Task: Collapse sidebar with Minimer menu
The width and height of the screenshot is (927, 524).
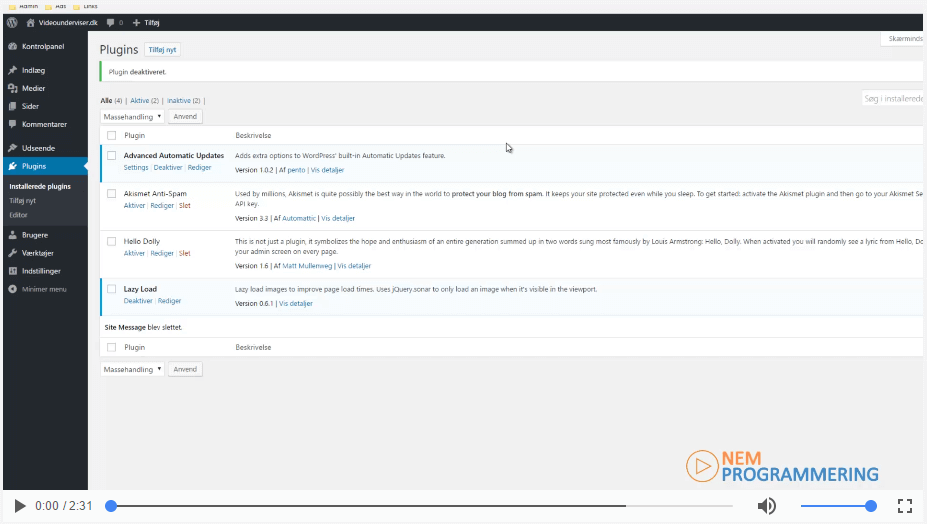Action: coord(37,289)
